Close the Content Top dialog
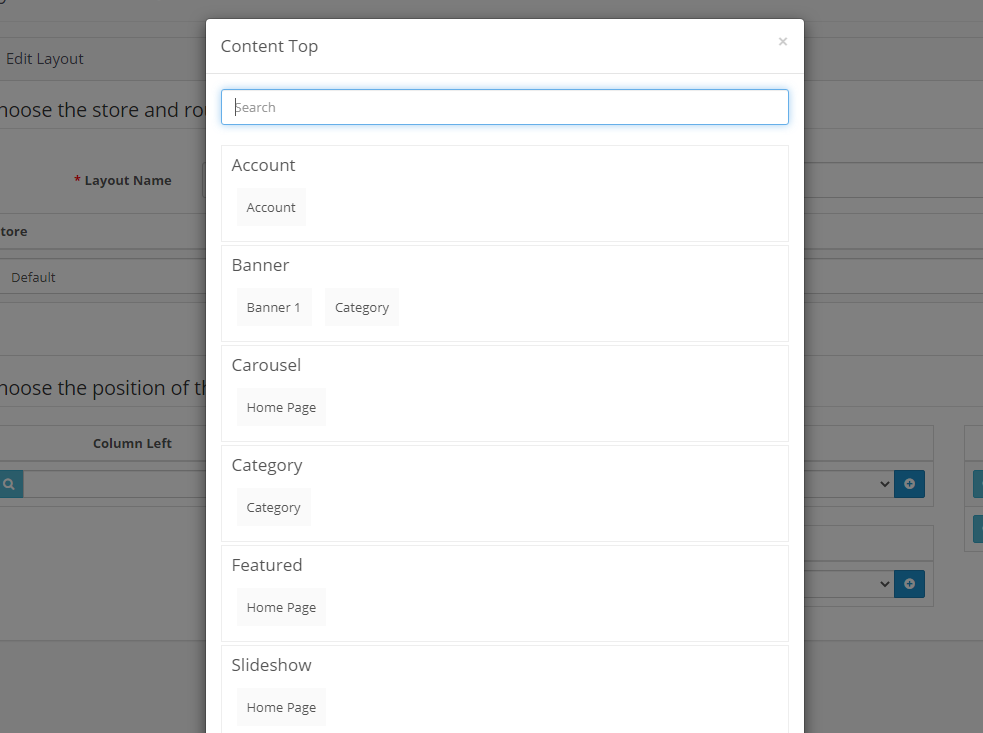The image size is (983, 733). (x=782, y=42)
